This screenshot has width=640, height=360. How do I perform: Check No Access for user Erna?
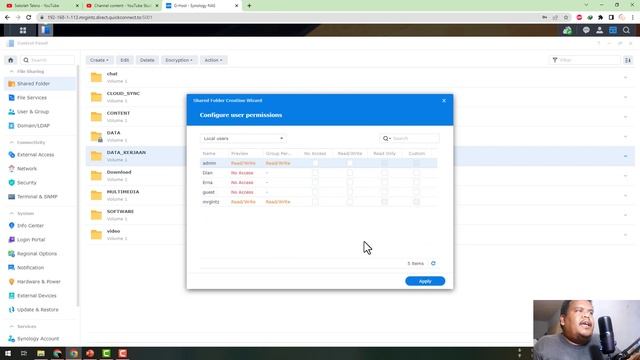tap(315, 182)
